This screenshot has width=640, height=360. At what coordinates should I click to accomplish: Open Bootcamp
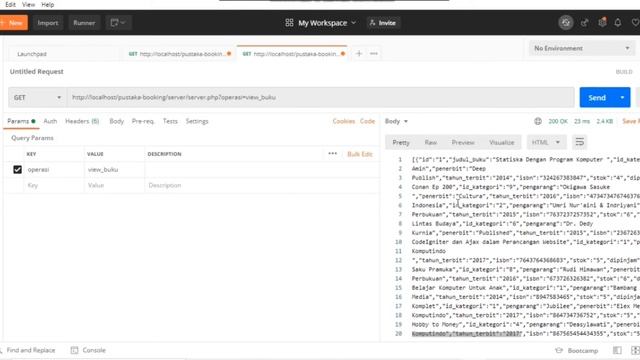pos(577,351)
